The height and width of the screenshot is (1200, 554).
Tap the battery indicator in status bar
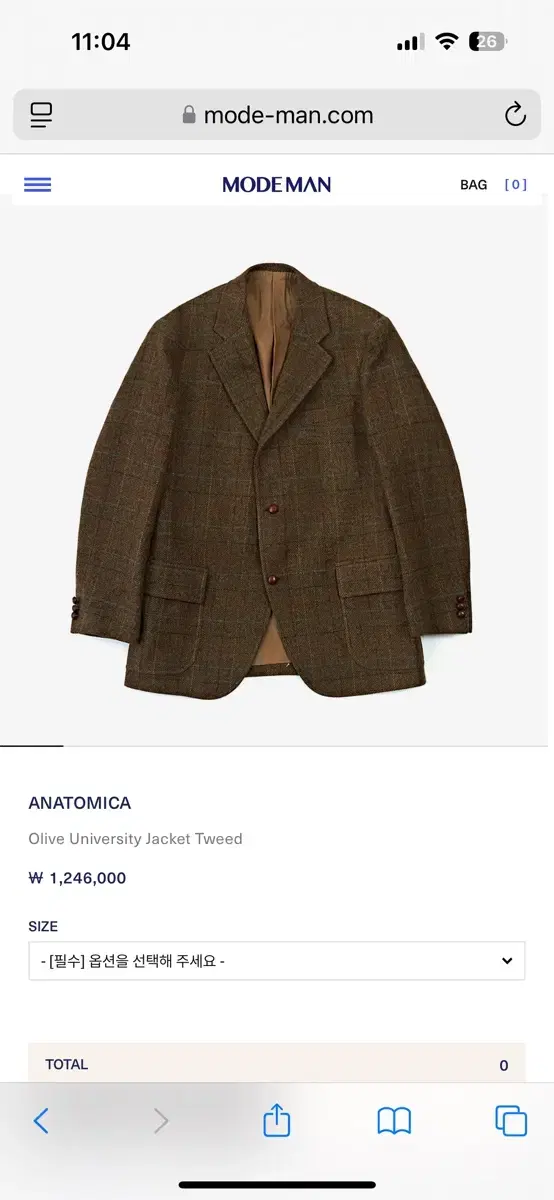[x=488, y=42]
